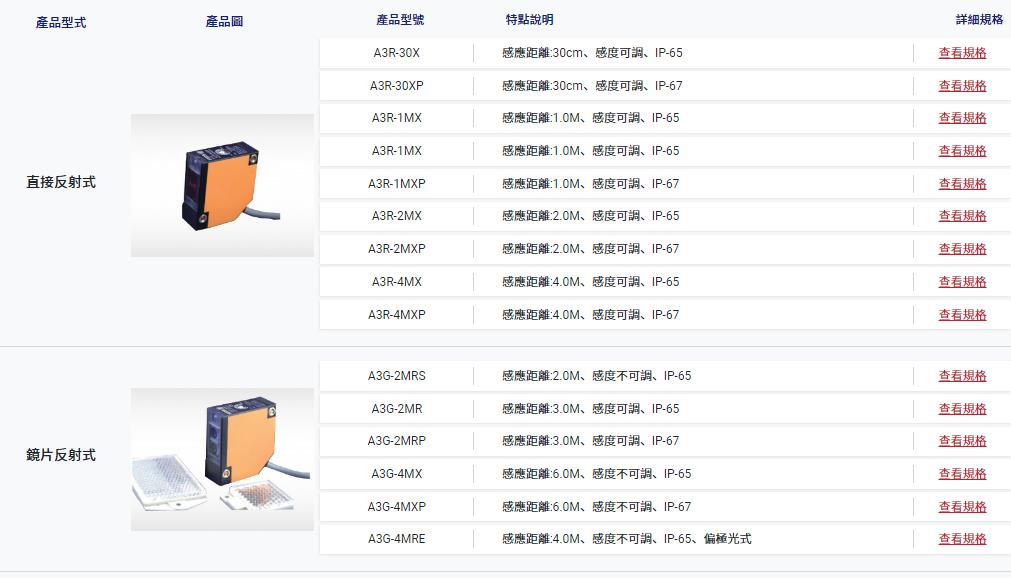
Task: View specs link for A3G-4MX
Action: [x=962, y=474]
